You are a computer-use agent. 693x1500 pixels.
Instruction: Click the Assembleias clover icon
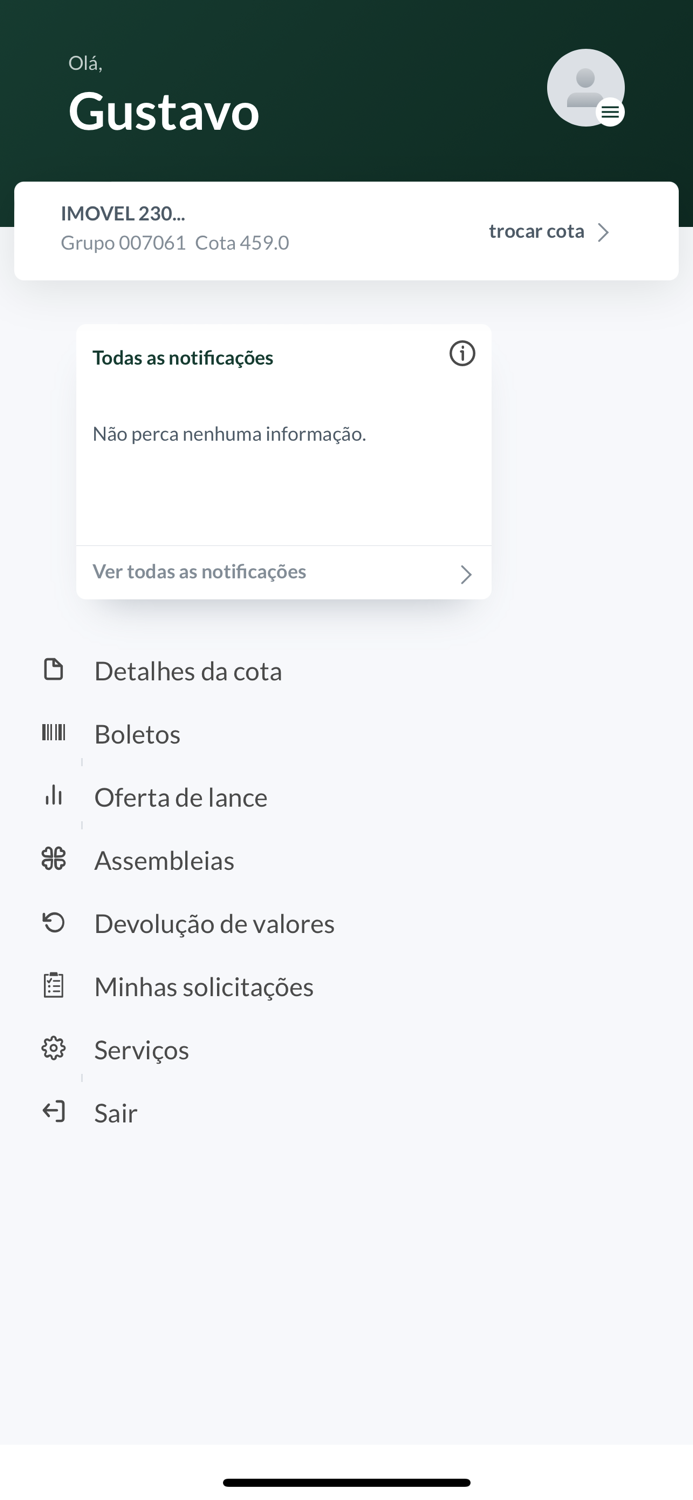(x=53, y=859)
